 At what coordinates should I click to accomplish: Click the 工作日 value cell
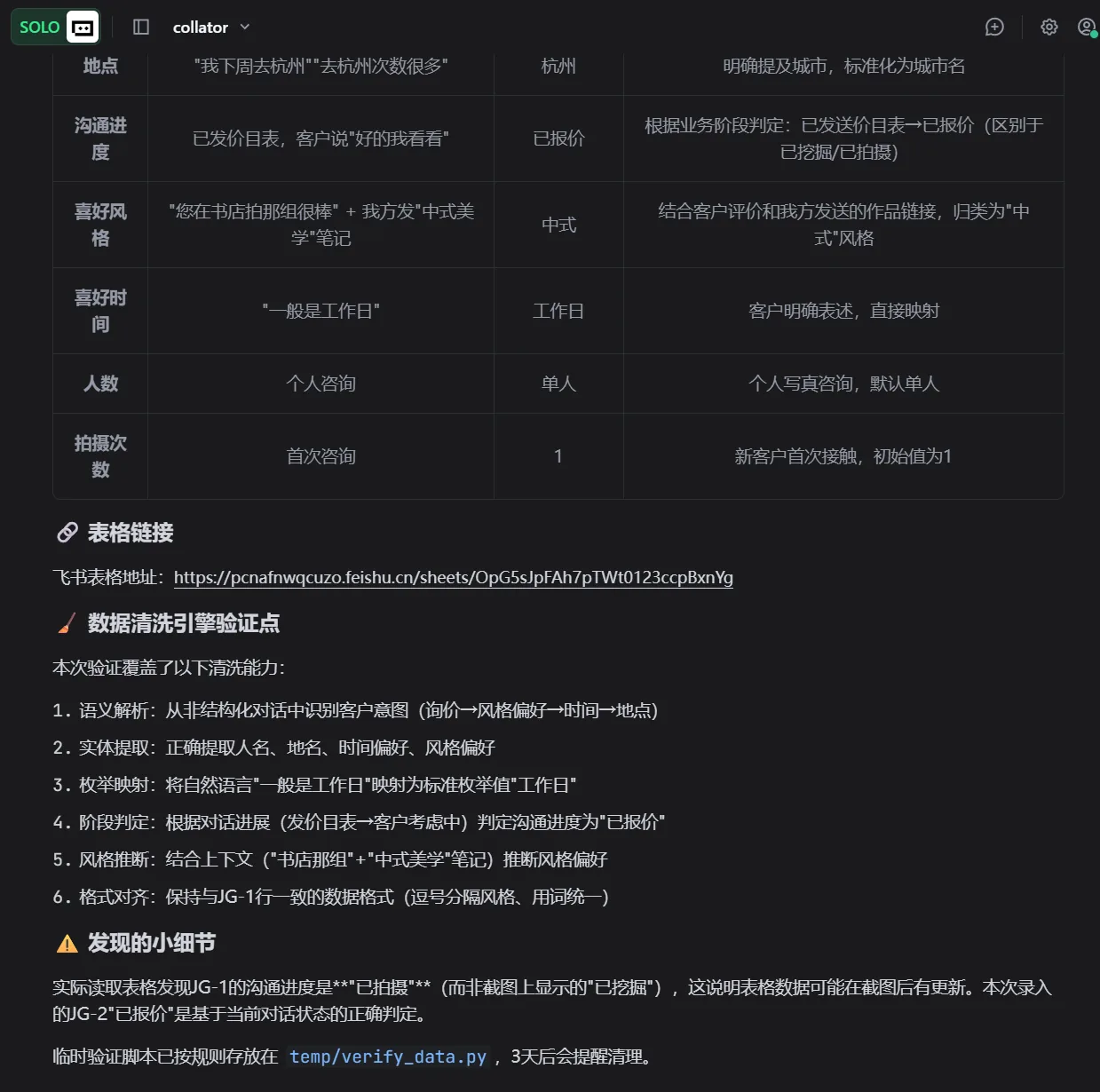tap(558, 311)
